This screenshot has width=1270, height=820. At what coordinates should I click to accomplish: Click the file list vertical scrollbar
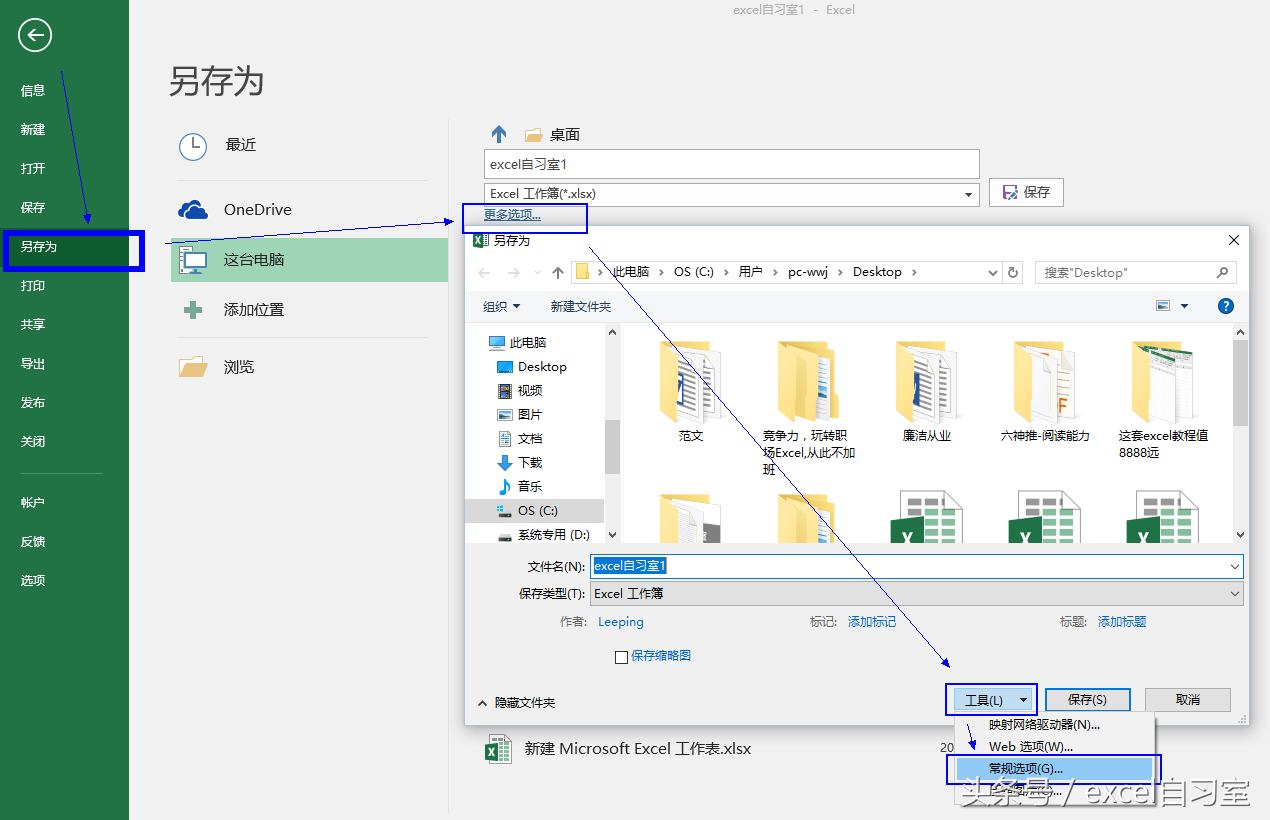(1240, 433)
